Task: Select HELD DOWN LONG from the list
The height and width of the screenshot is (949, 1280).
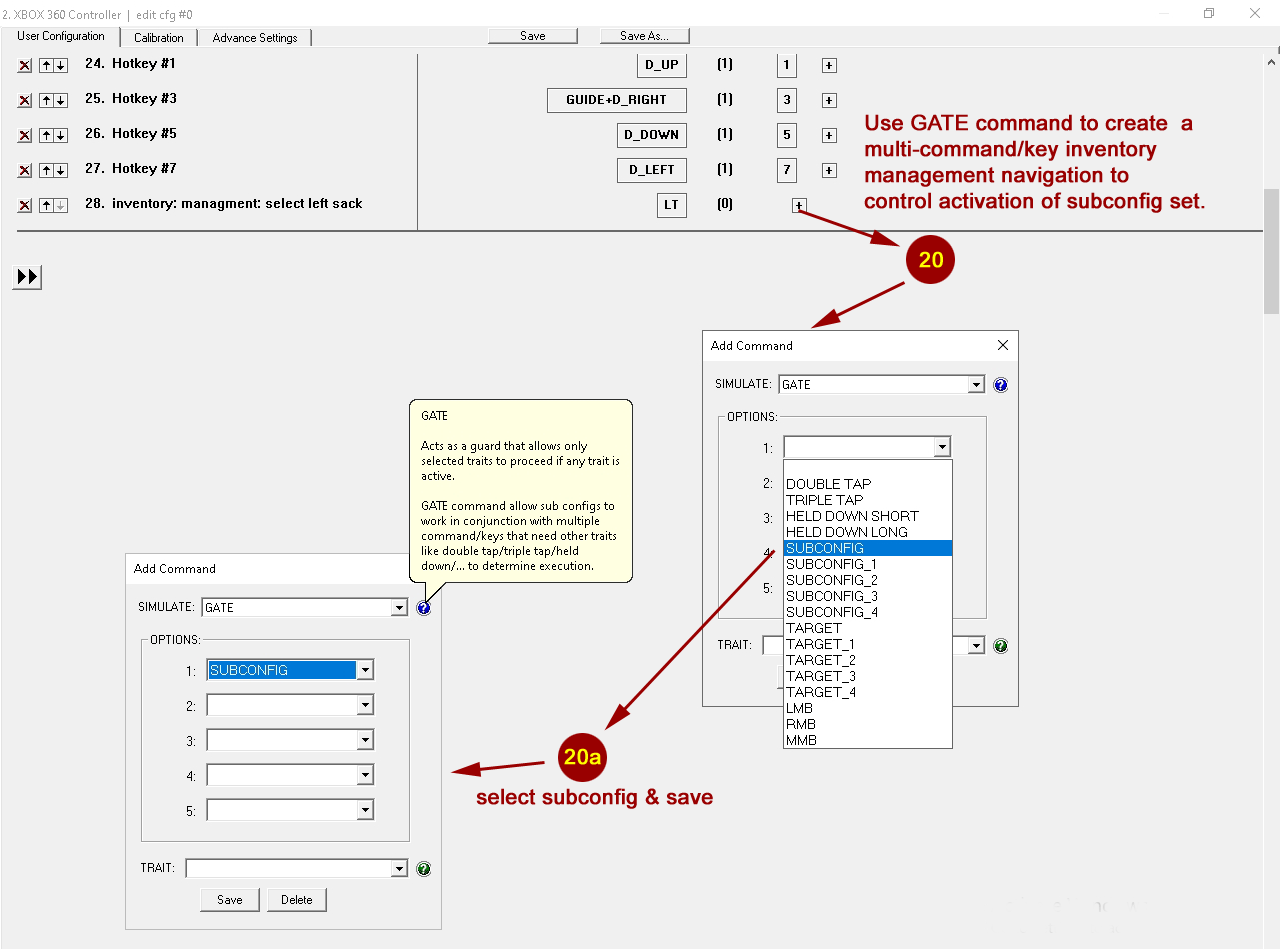Action: (x=846, y=532)
